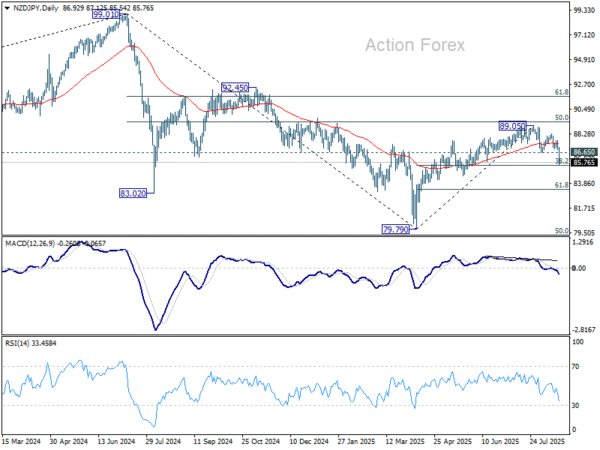Click the current price 85.765 marker
The height and width of the screenshot is (450, 600).
[x=584, y=163]
